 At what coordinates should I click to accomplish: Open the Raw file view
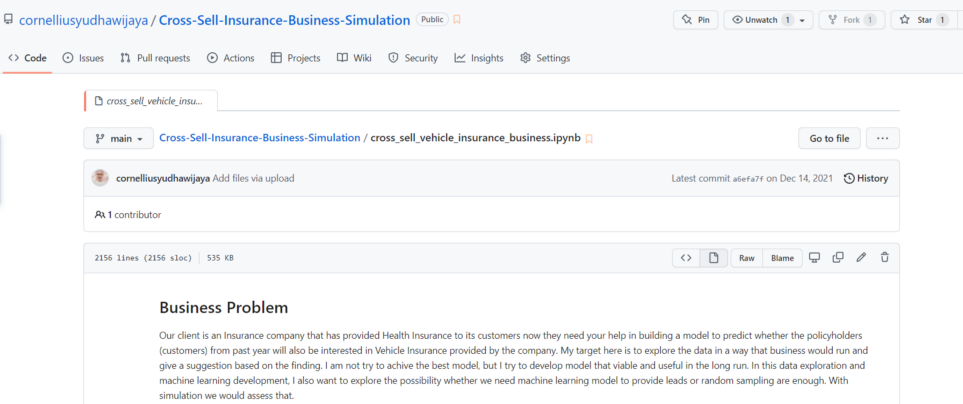746,258
